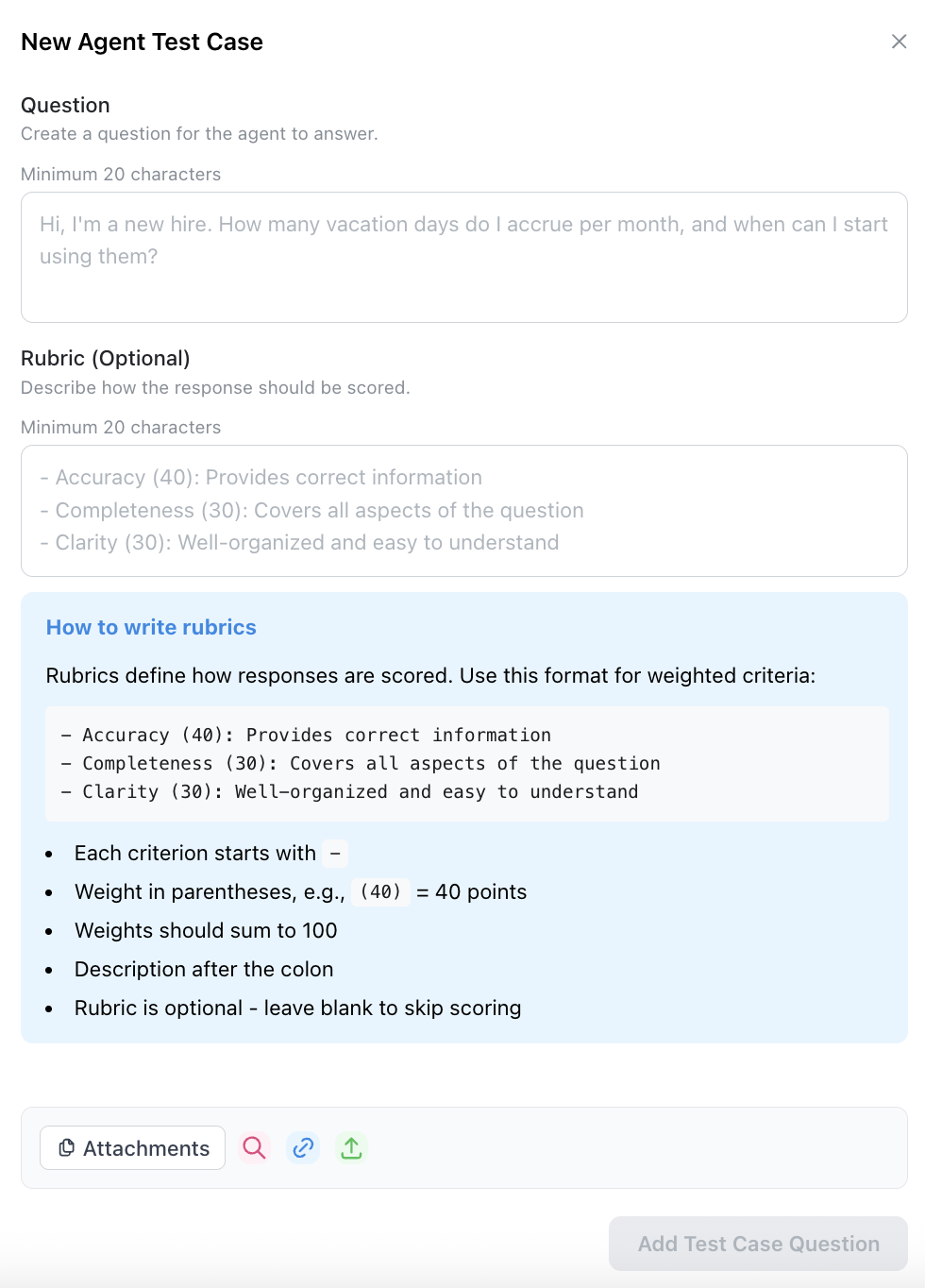The height and width of the screenshot is (1288, 925).
Task: Click the inline (40) code chip
Action: 380,891
